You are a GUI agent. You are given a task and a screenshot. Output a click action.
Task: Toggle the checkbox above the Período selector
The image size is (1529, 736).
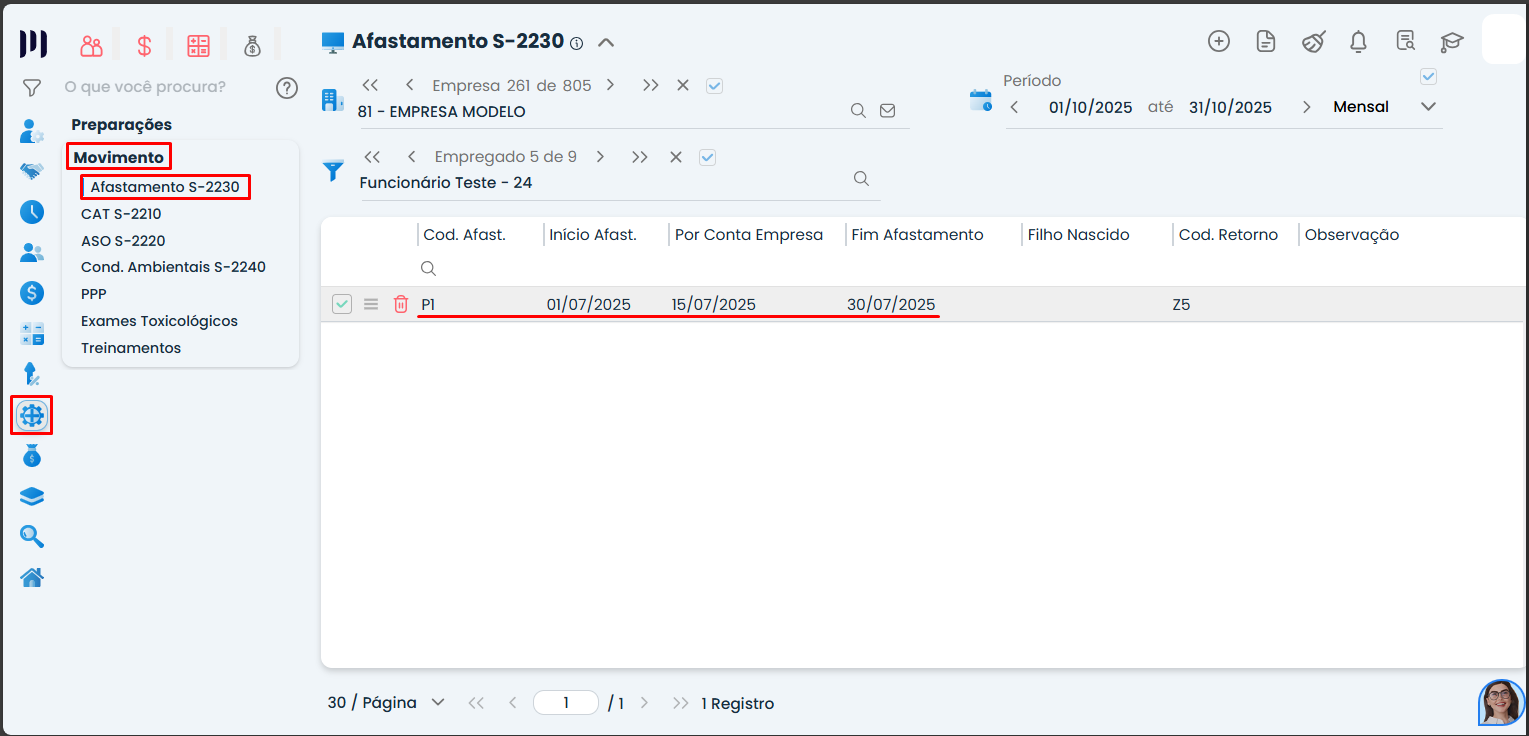pyautogui.click(x=1428, y=77)
